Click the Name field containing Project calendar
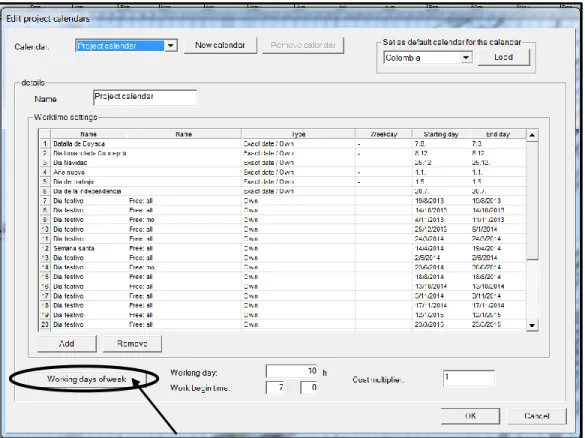 point(145,97)
